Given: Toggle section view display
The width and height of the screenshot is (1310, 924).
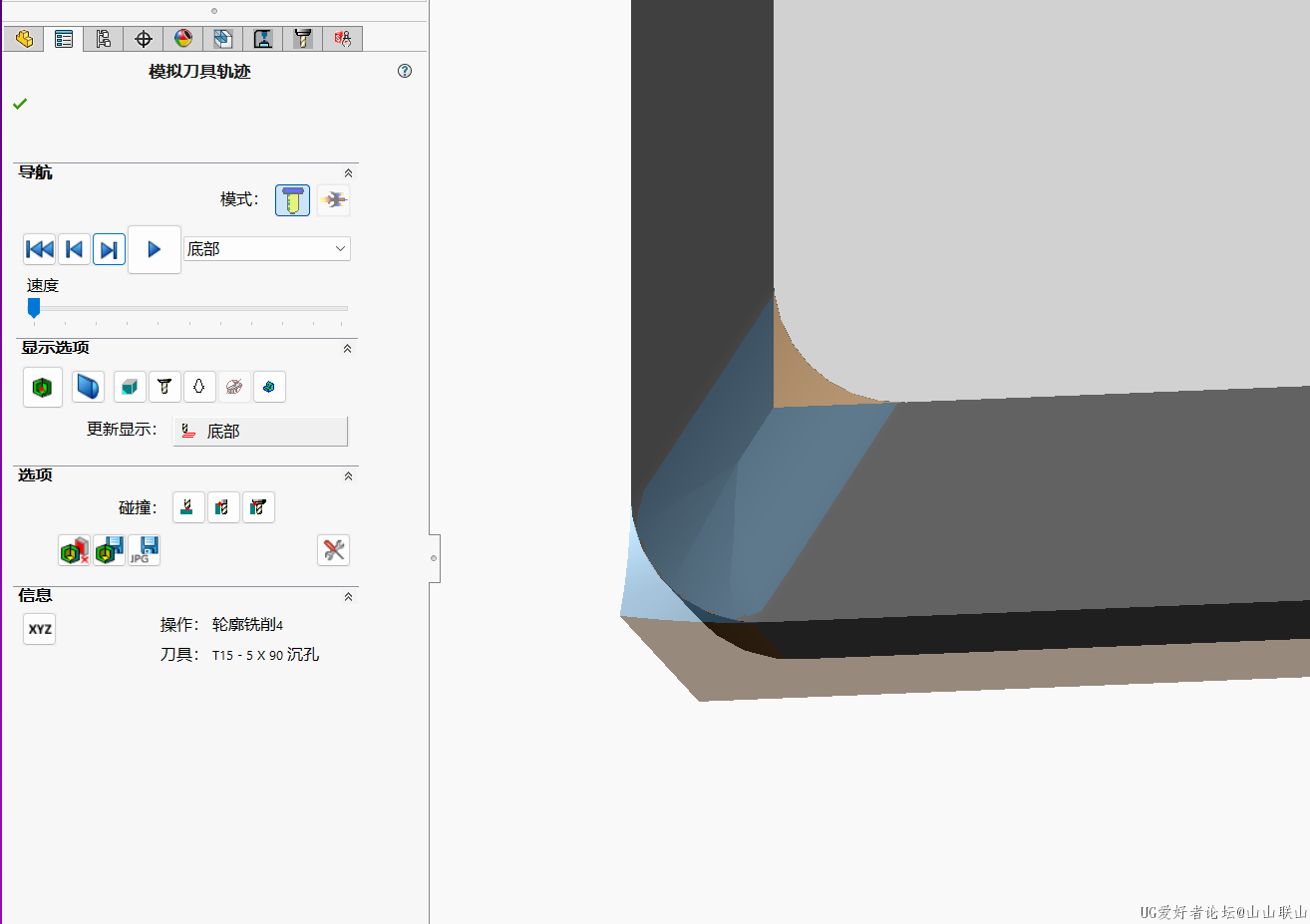Looking at the screenshot, I should click(x=89, y=387).
